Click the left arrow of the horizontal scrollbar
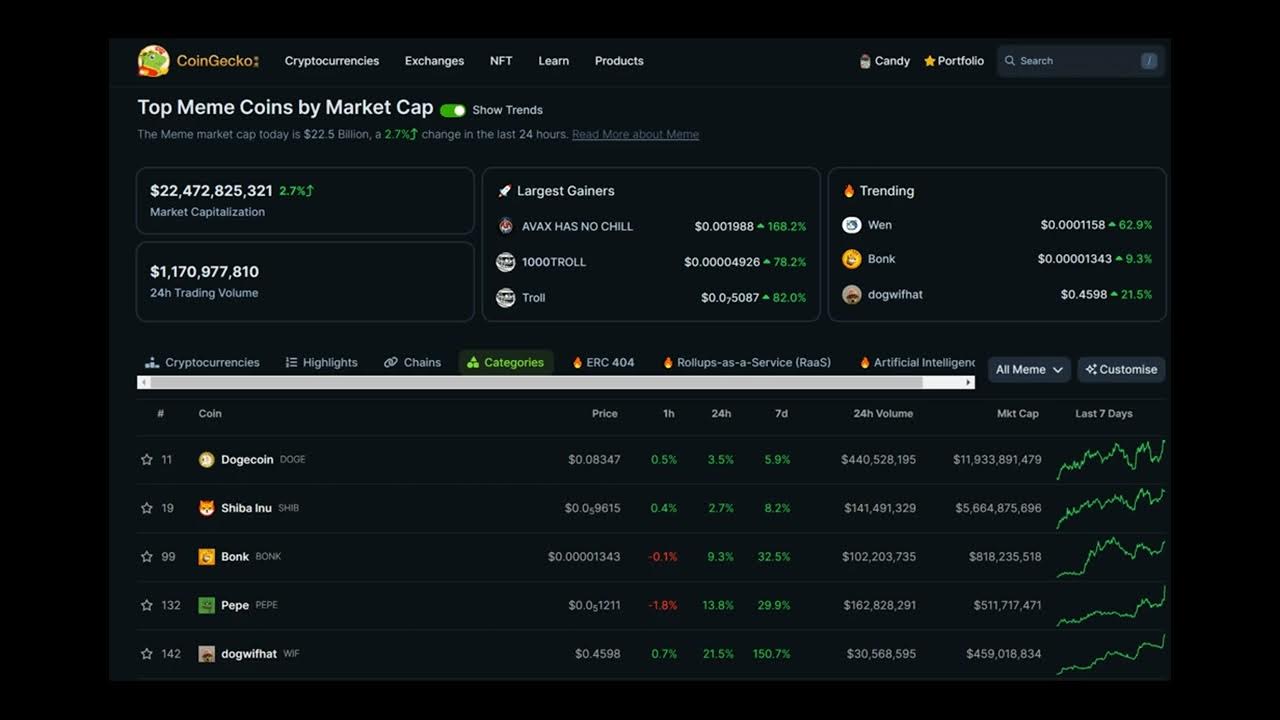Image resolution: width=1280 pixels, height=720 pixels. (x=144, y=382)
